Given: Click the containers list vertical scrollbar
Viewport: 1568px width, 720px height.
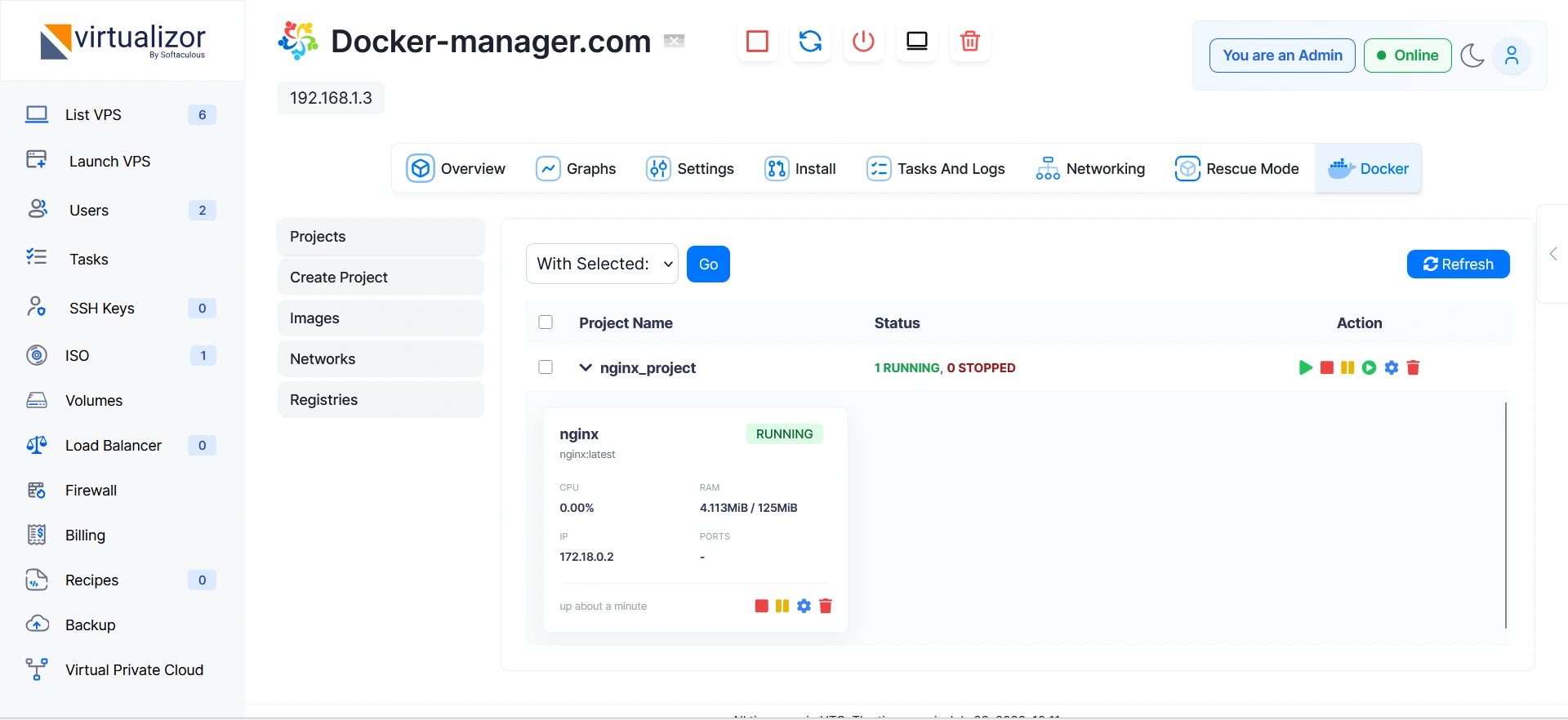Looking at the screenshot, I should click(1505, 515).
